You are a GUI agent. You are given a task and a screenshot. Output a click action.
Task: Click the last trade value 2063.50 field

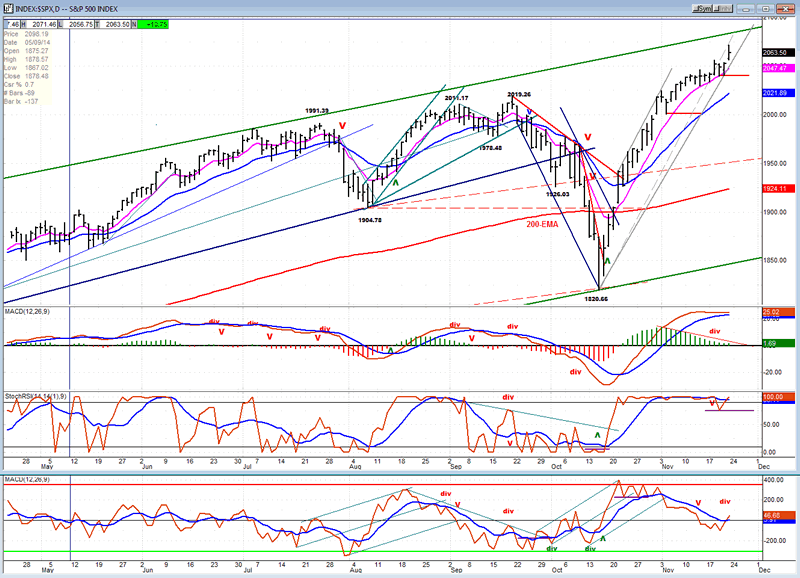(117, 24)
